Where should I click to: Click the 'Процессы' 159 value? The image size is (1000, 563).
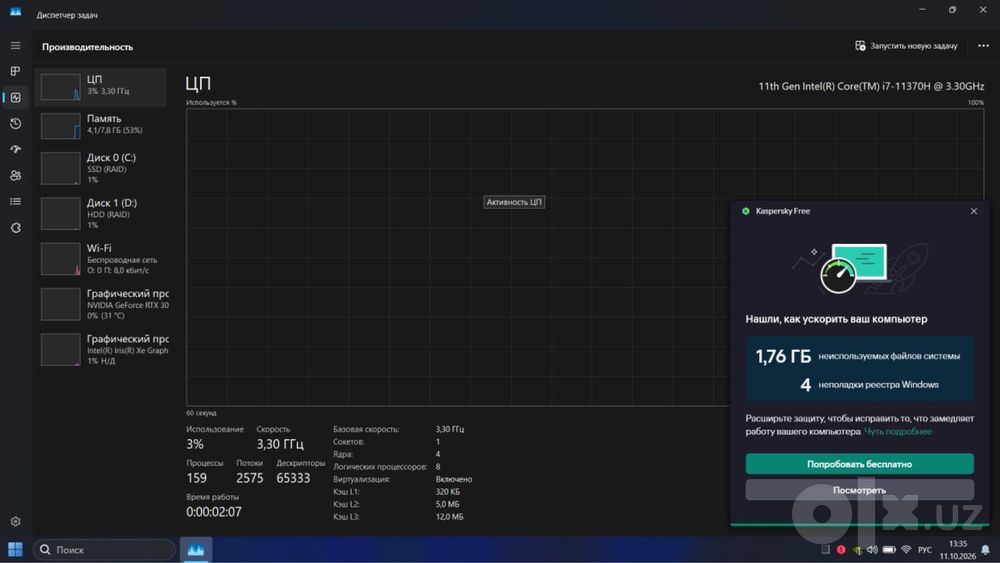(x=196, y=478)
